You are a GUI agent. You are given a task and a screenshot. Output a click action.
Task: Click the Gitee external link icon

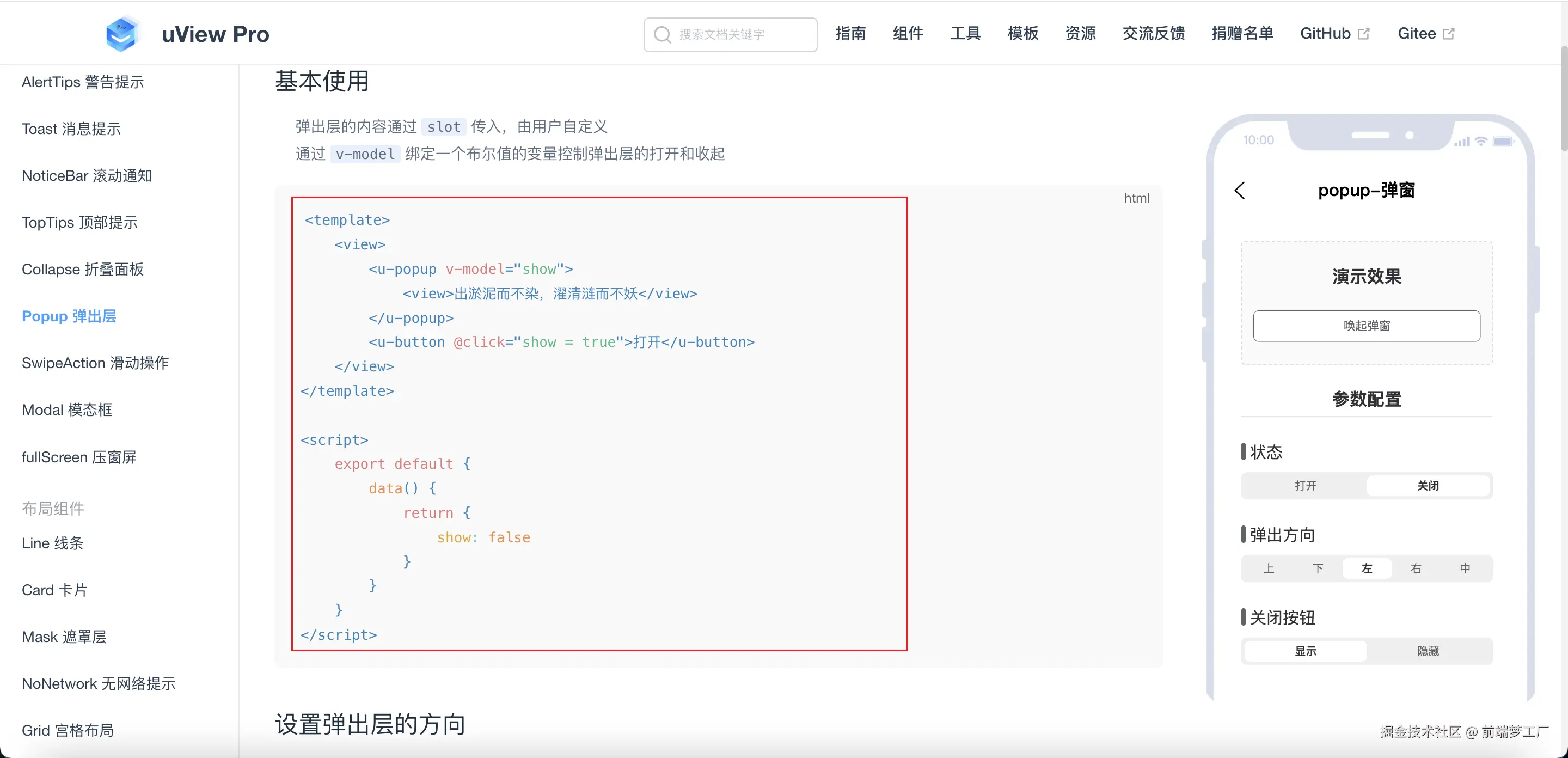click(x=1449, y=34)
